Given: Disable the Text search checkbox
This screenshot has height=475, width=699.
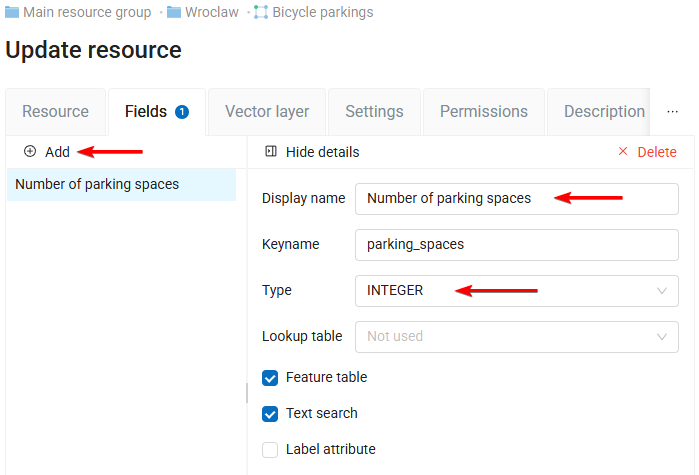Looking at the screenshot, I should coord(270,414).
